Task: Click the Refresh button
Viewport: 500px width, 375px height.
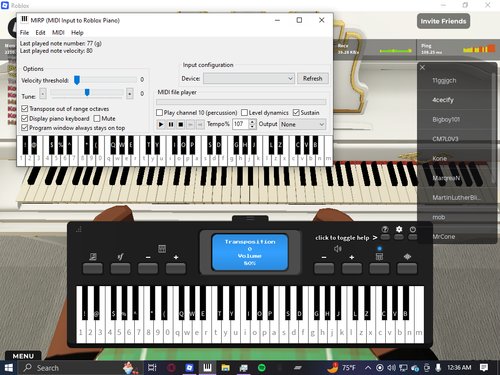Action: [x=313, y=79]
